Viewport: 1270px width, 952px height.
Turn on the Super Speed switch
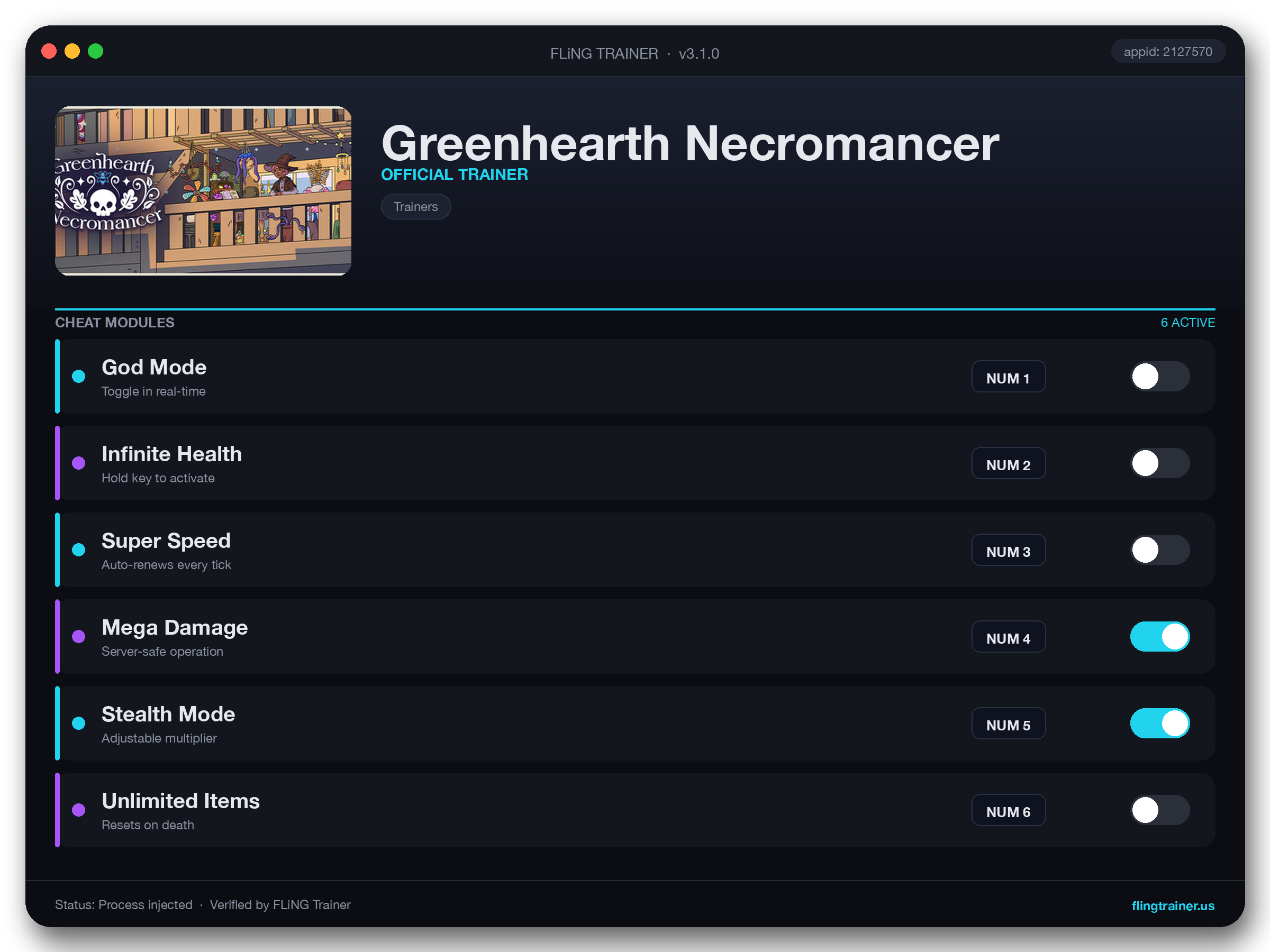(x=1160, y=550)
